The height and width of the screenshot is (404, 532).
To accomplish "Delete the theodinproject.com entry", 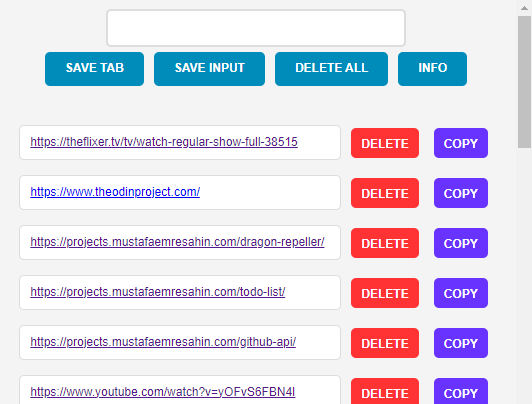I will click(x=385, y=193).
